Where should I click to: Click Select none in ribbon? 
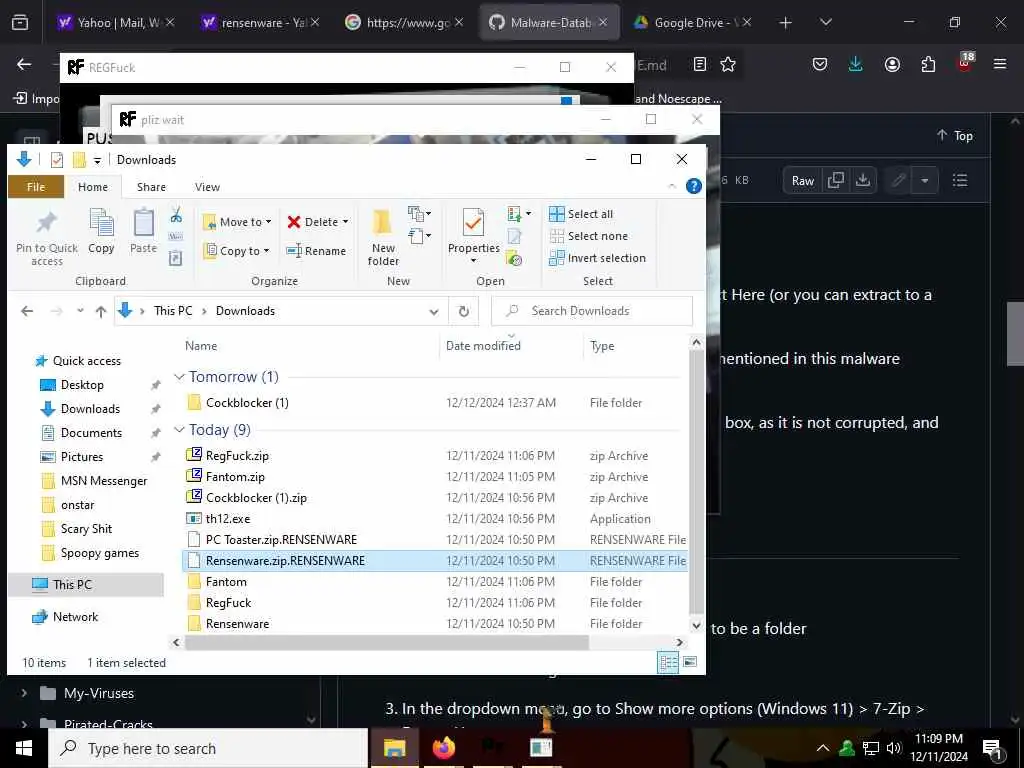(588, 236)
